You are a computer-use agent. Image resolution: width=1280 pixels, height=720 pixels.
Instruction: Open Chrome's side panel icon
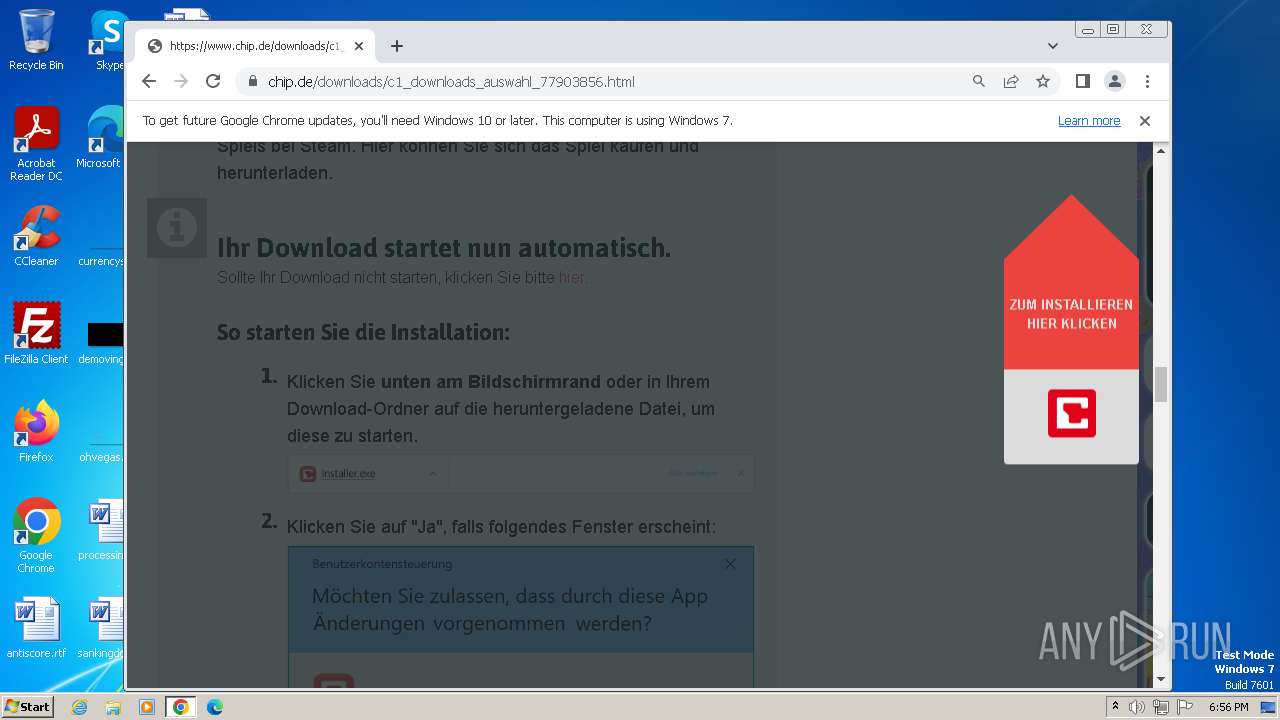coord(1082,81)
